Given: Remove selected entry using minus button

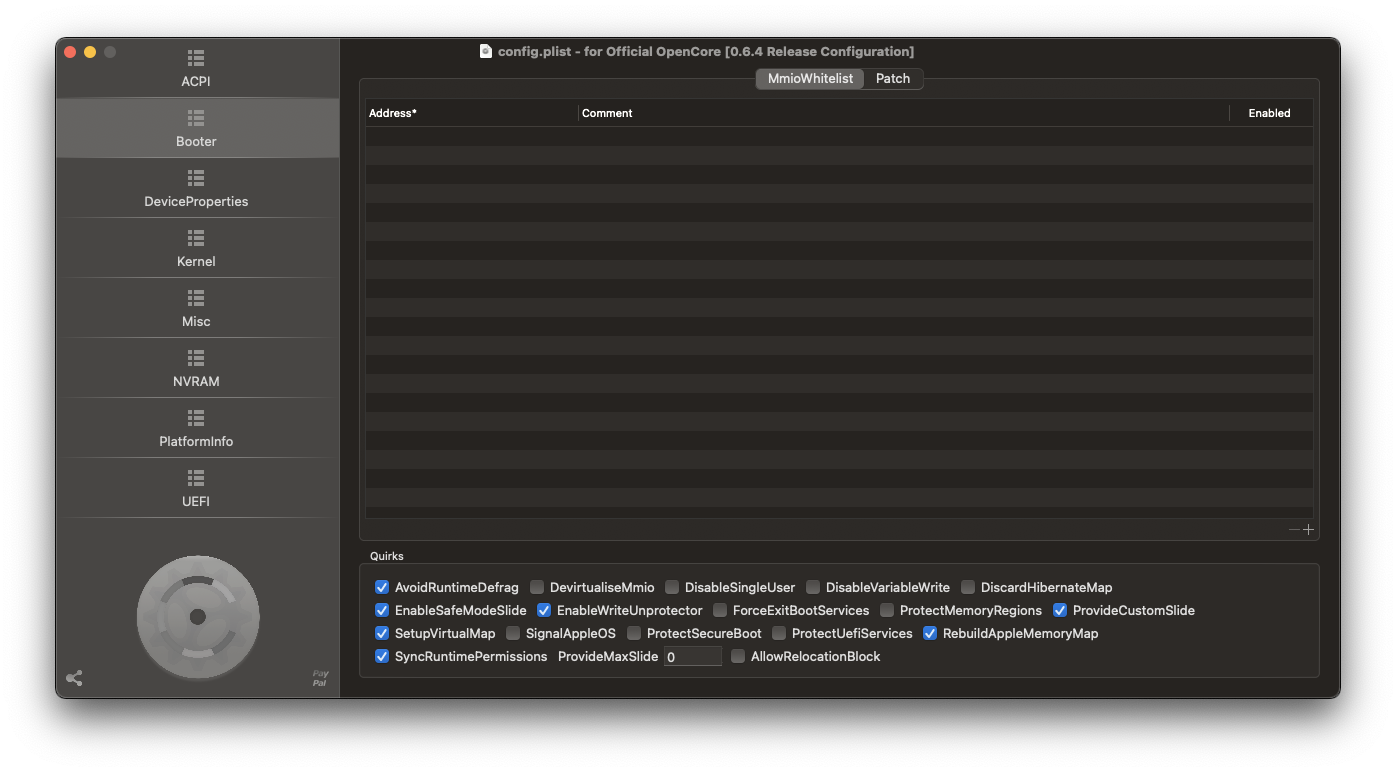Looking at the screenshot, I should click(x=1293, y=530).
